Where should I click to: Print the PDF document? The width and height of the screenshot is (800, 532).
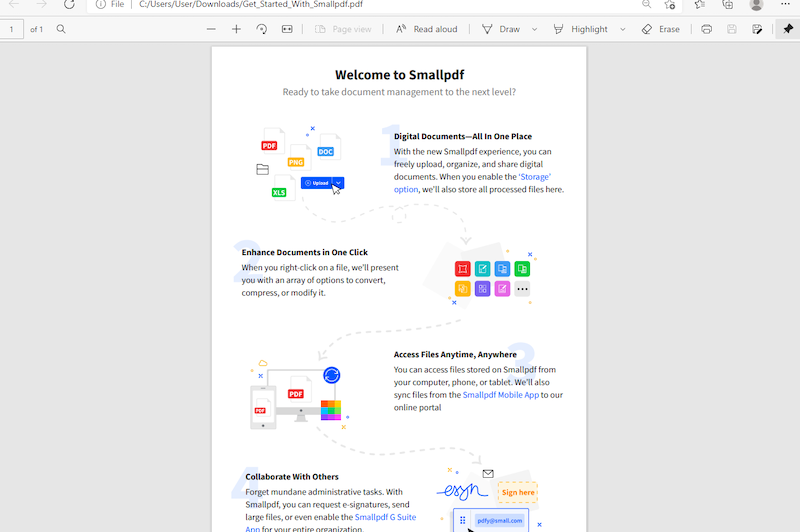(x=706, y=29)
